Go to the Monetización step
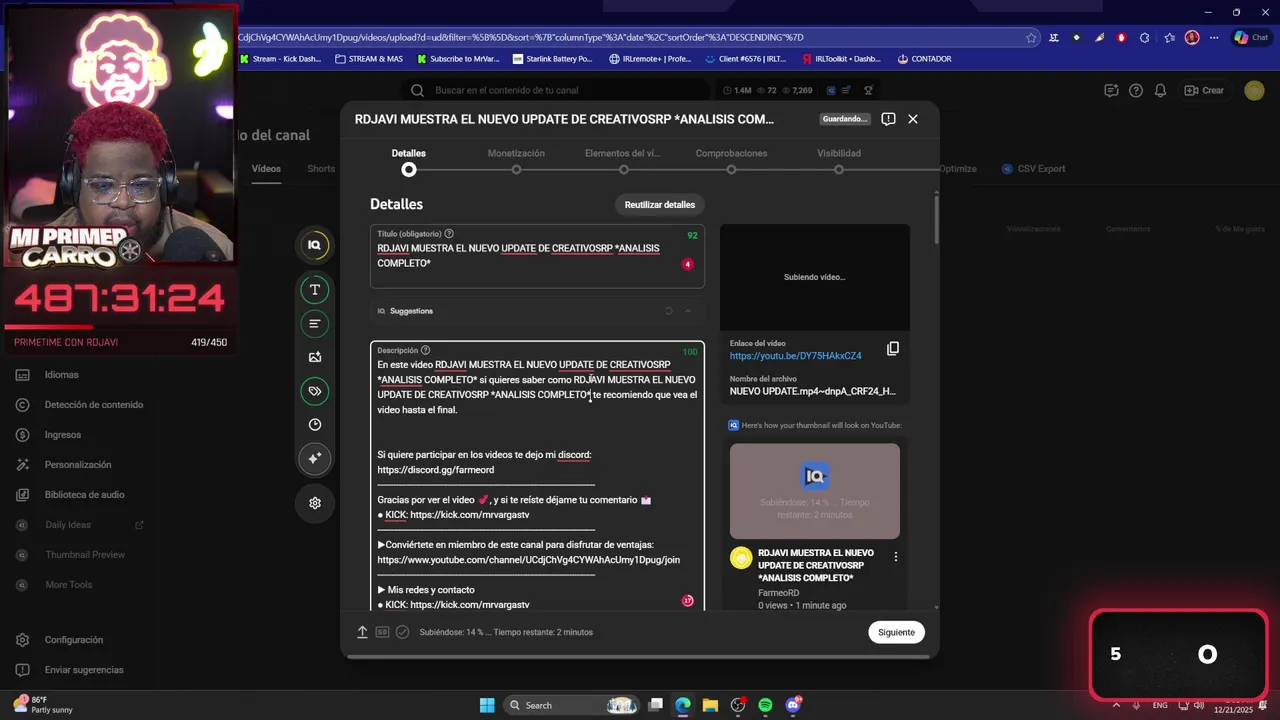The height and width of the screenshot is (720, 1280). [x=516, y=160]
